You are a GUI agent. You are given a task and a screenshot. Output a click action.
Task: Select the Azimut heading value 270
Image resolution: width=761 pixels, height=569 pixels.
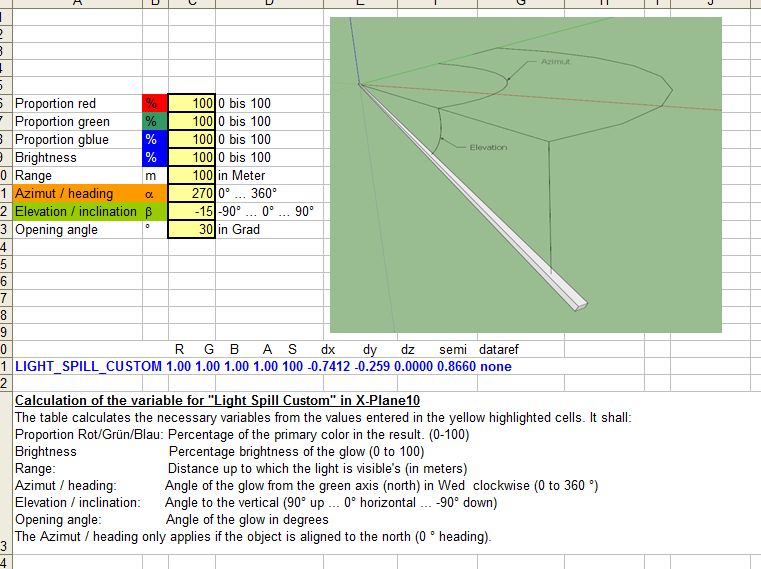192,193
